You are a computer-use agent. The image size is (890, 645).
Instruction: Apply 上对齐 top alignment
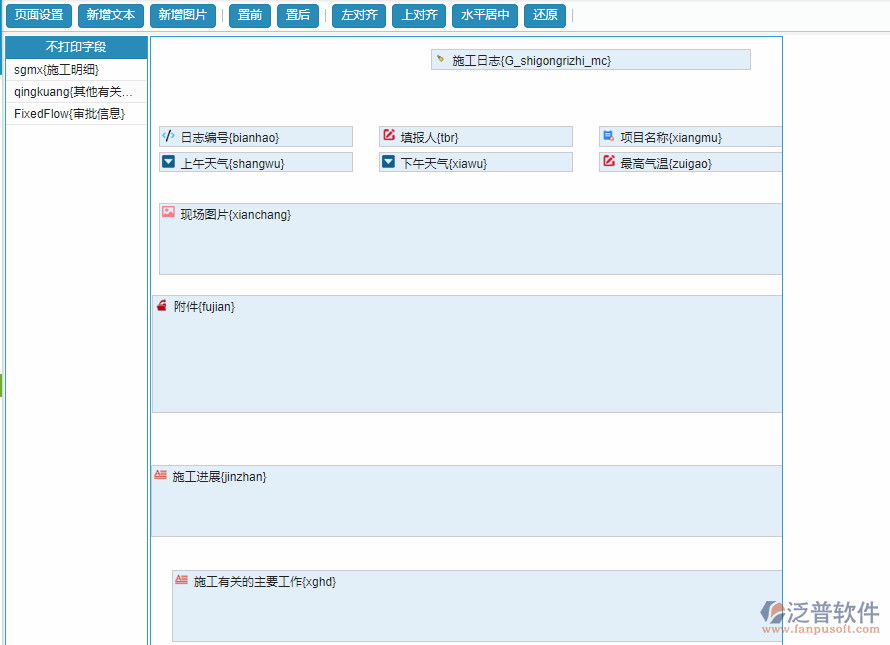pos(419,15)
